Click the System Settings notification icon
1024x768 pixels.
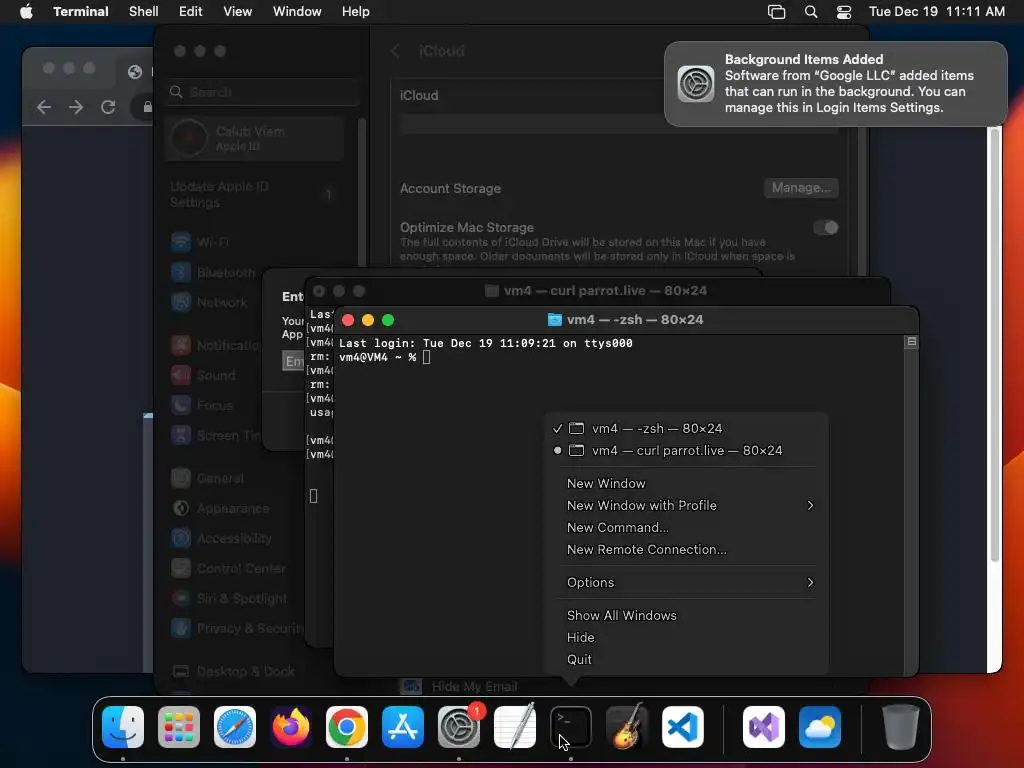pyautogui.click(x=696, y=84)
